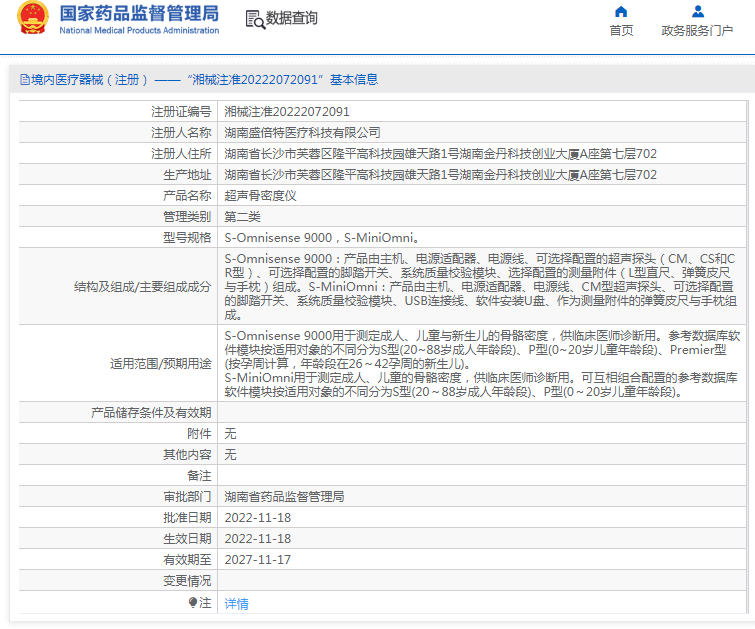
Task: Click the lightbulb icon beside 注
Action: point(193,602)
